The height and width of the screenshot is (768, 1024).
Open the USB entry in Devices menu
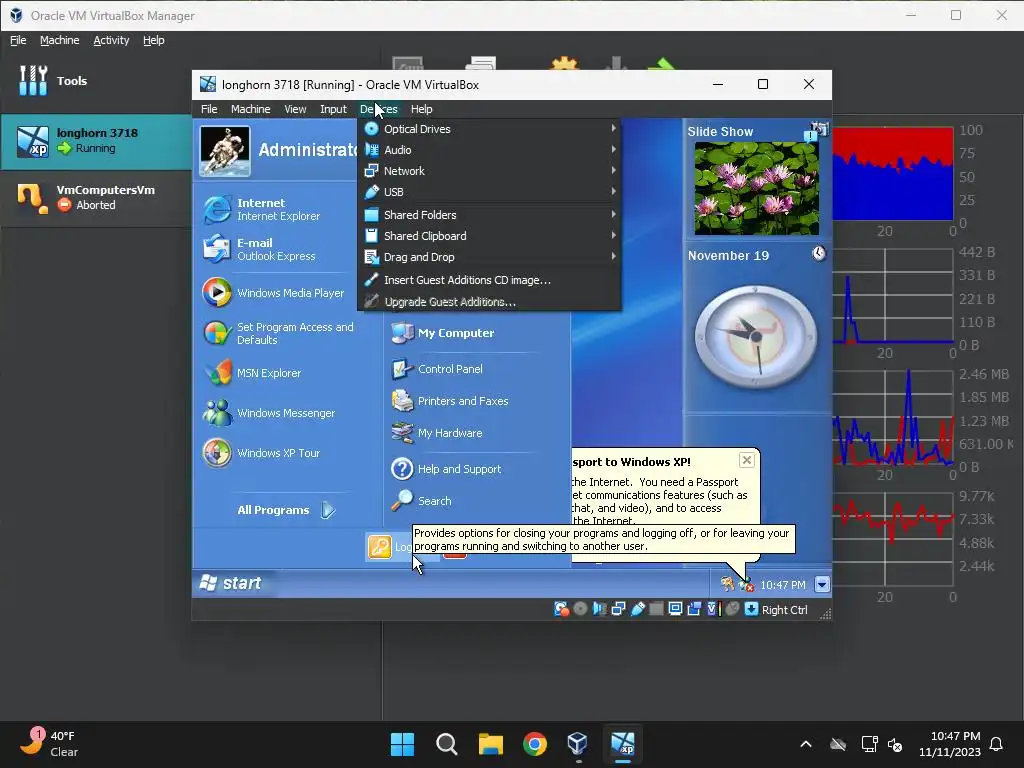pyautogui.click(x=489, y=192)
